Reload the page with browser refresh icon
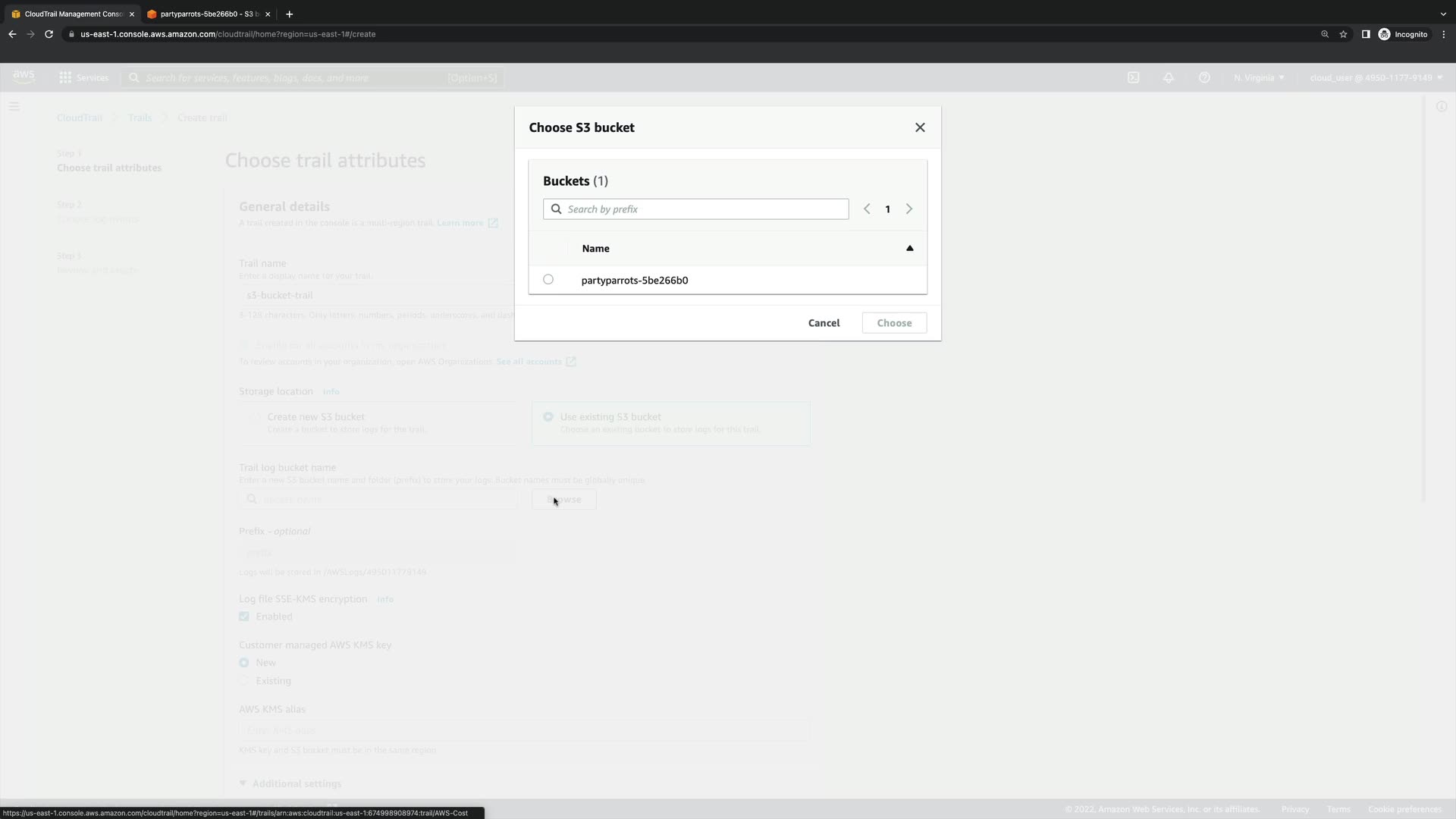Screen dimensions: 1456x819 pyautogui.click(x=49, y=34)
